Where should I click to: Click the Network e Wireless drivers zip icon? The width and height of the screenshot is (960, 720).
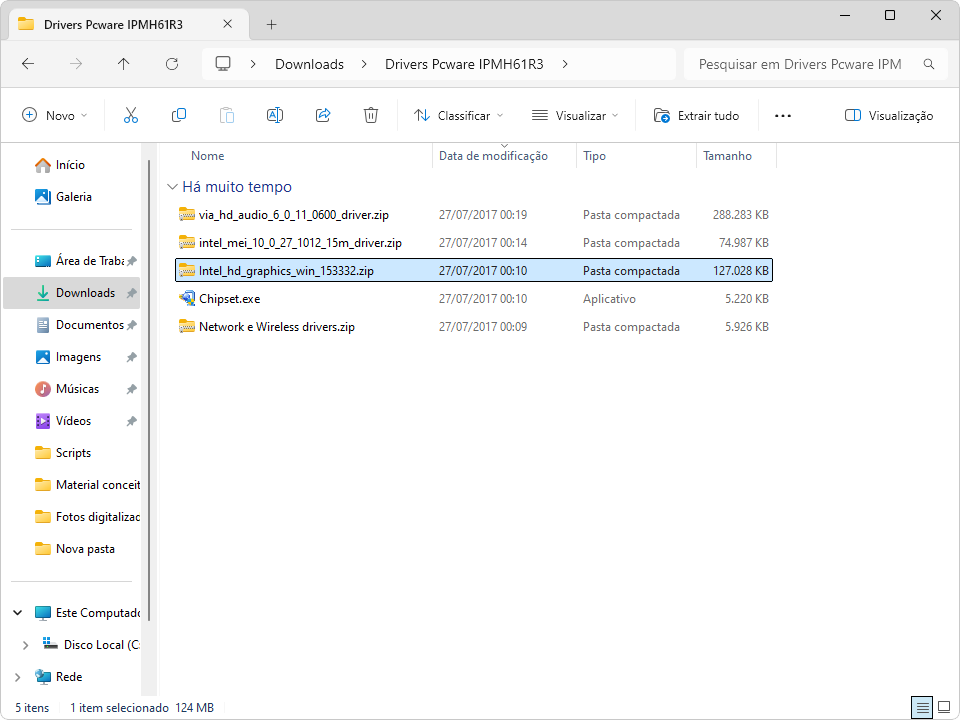click(x=187, y=326)
